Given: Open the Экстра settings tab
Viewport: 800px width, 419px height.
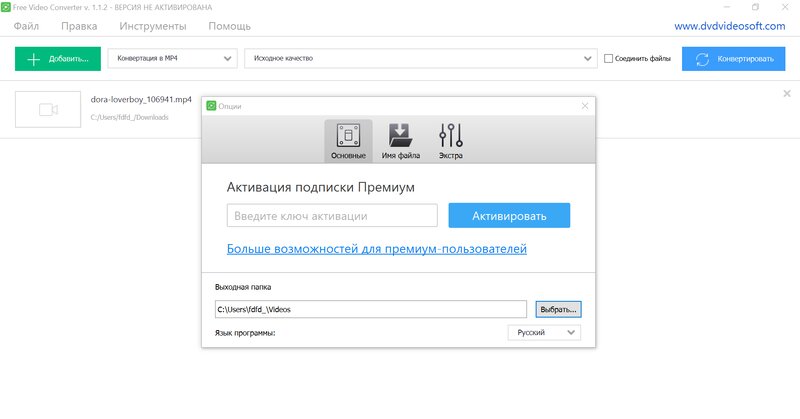Looking at the screenshot, I should [x=451, y=141].
